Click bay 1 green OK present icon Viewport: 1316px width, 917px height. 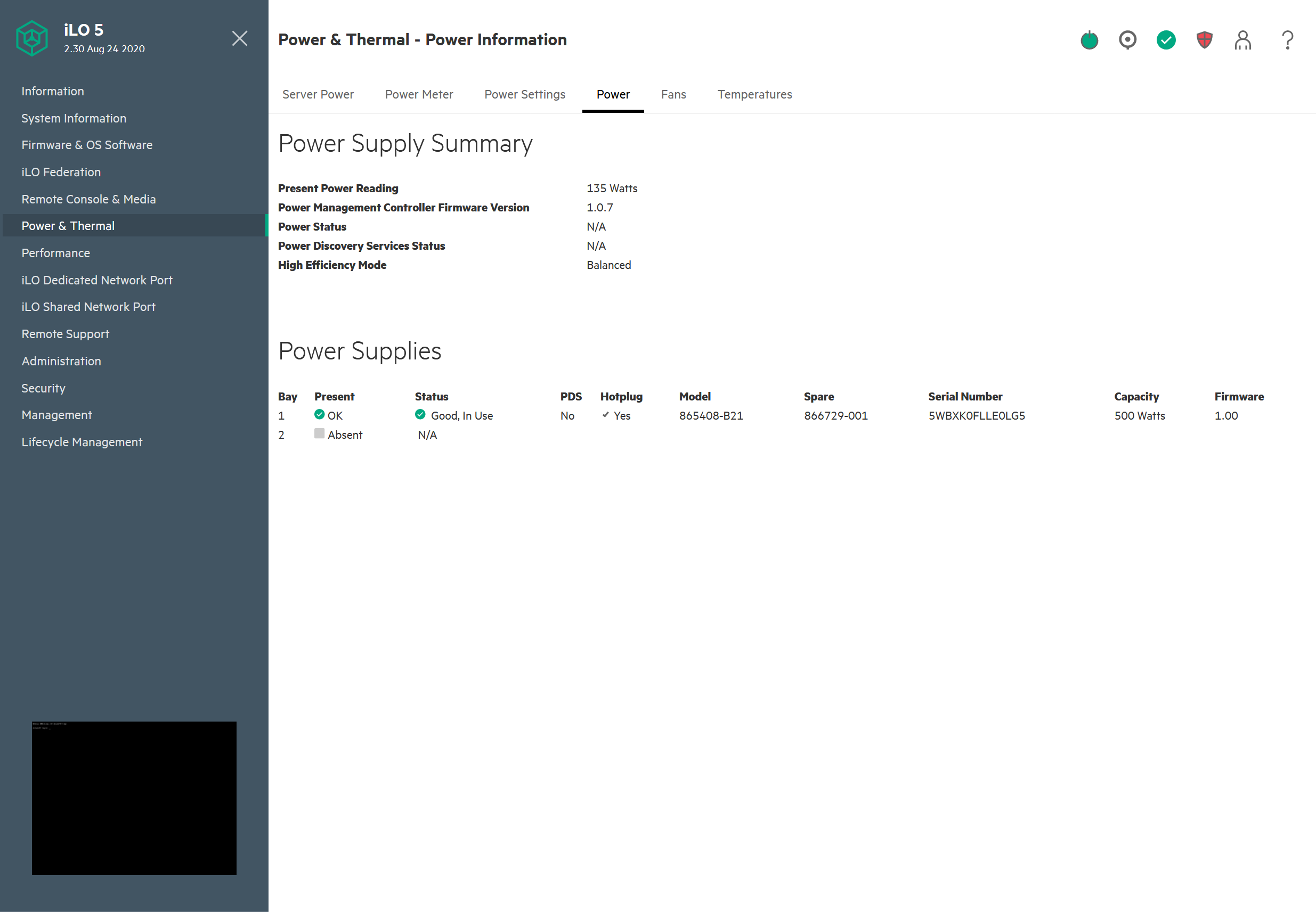click(x=319, y=415)
